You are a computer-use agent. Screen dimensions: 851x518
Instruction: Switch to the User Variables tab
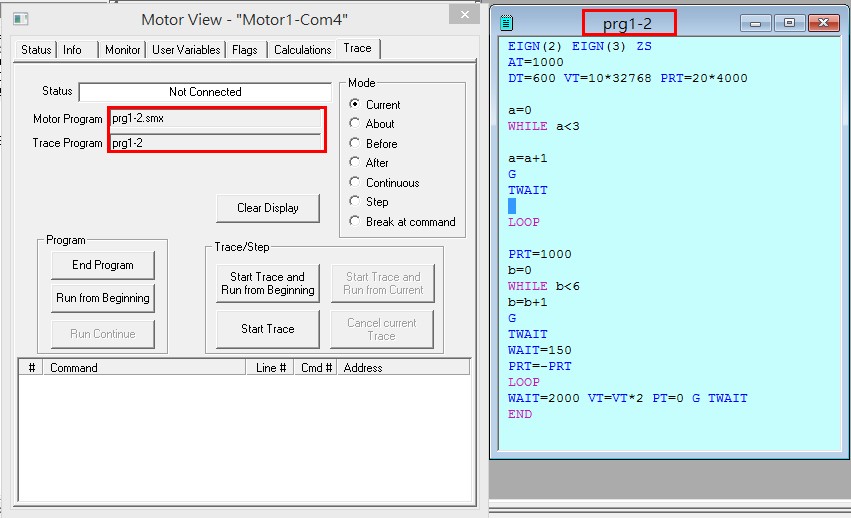tap(186, 50)
